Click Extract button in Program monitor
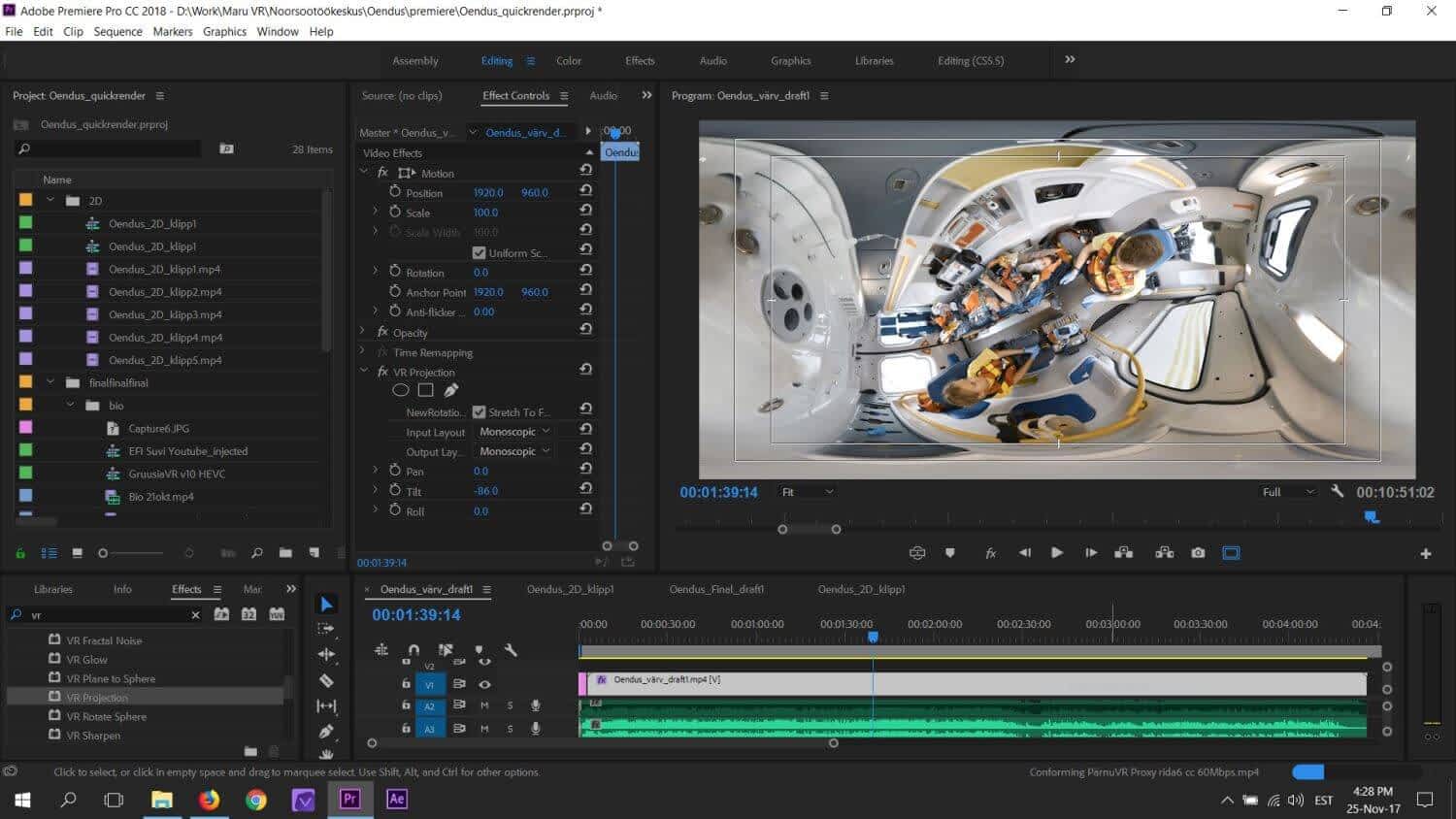This screenshot has width=1456, height=819. tap(1164, 553)
